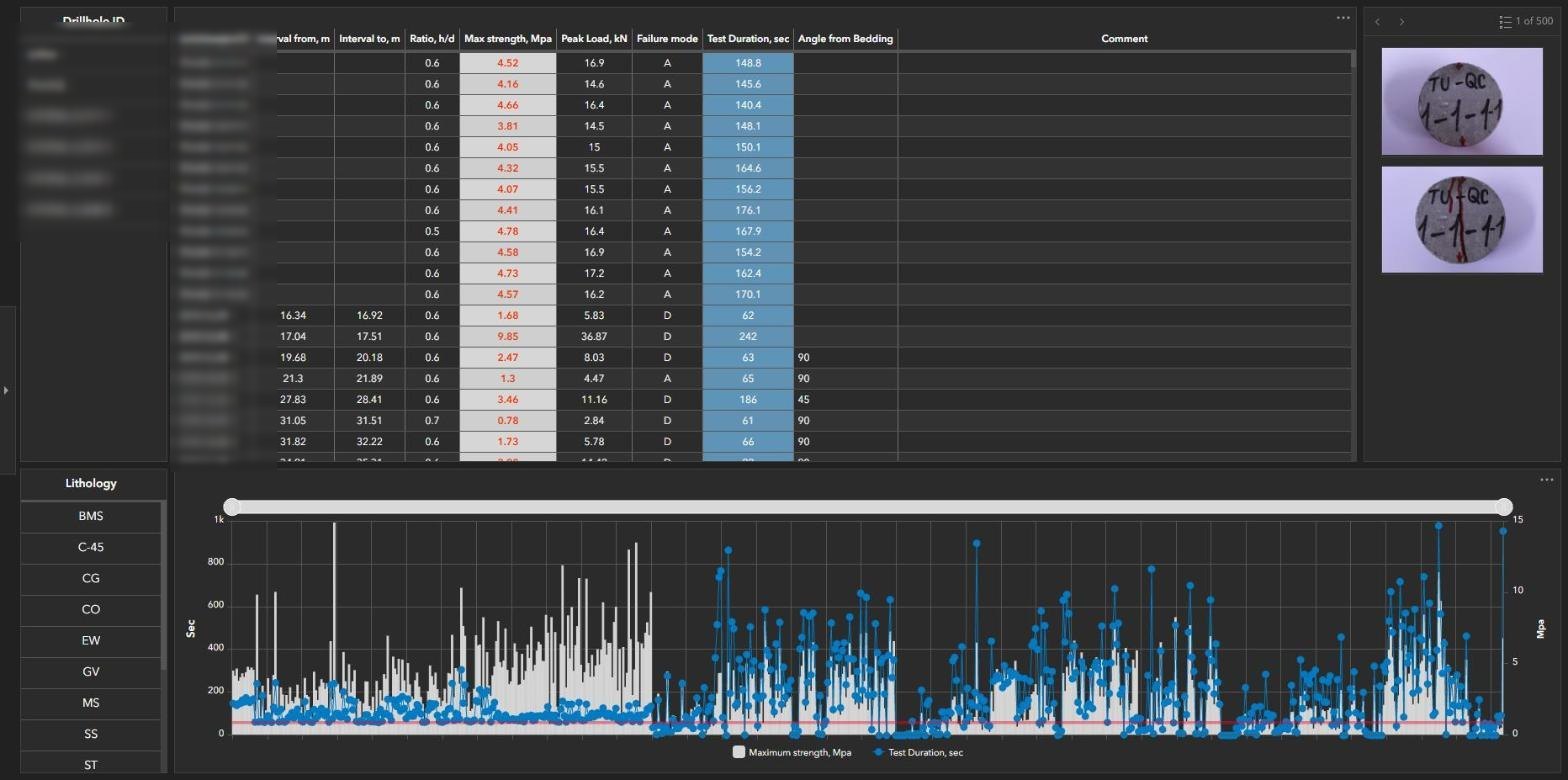This screenshot has width=1568, height=780.
Task: Select the interval to cell 28.41
Action: click(370, 399)
